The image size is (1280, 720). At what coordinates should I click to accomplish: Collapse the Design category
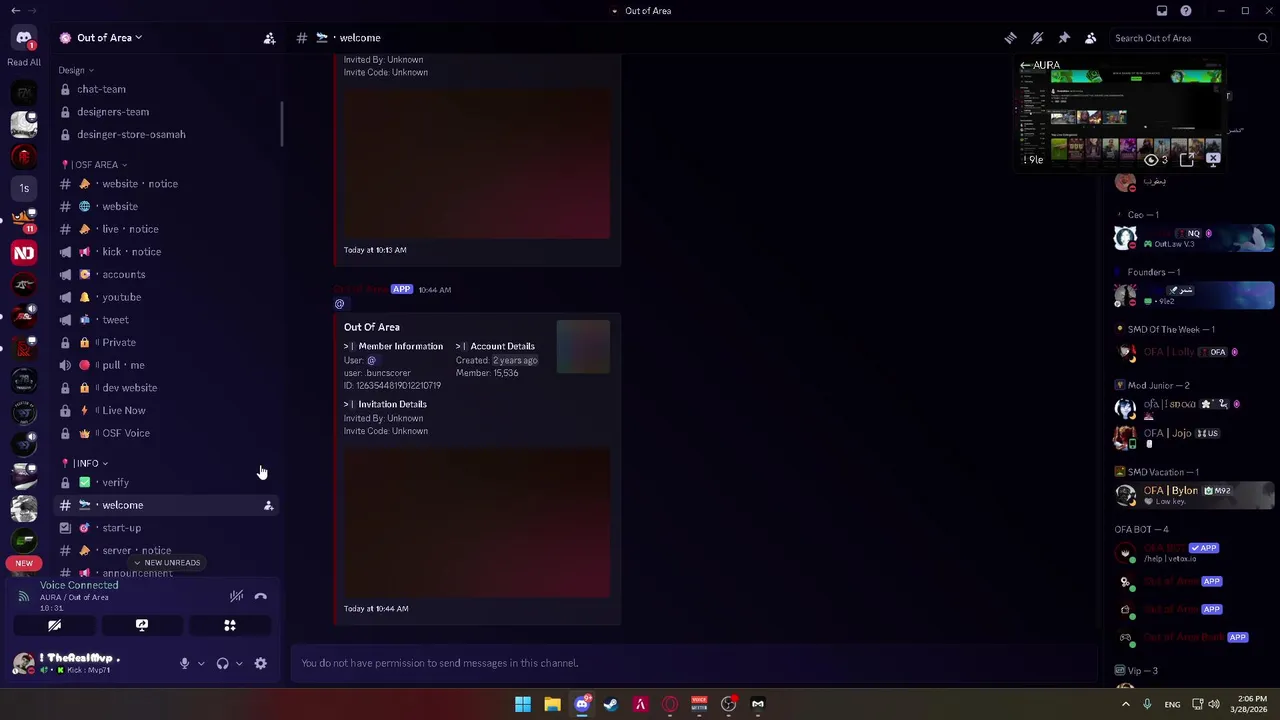coord(76,70)
